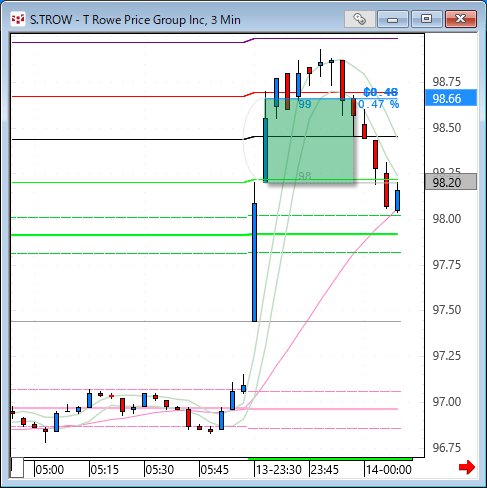Viewport: 487px width, 488px height.
Task: Click the 05:15 time axis label
Action: pyautogui.click(x=105, y=470)
